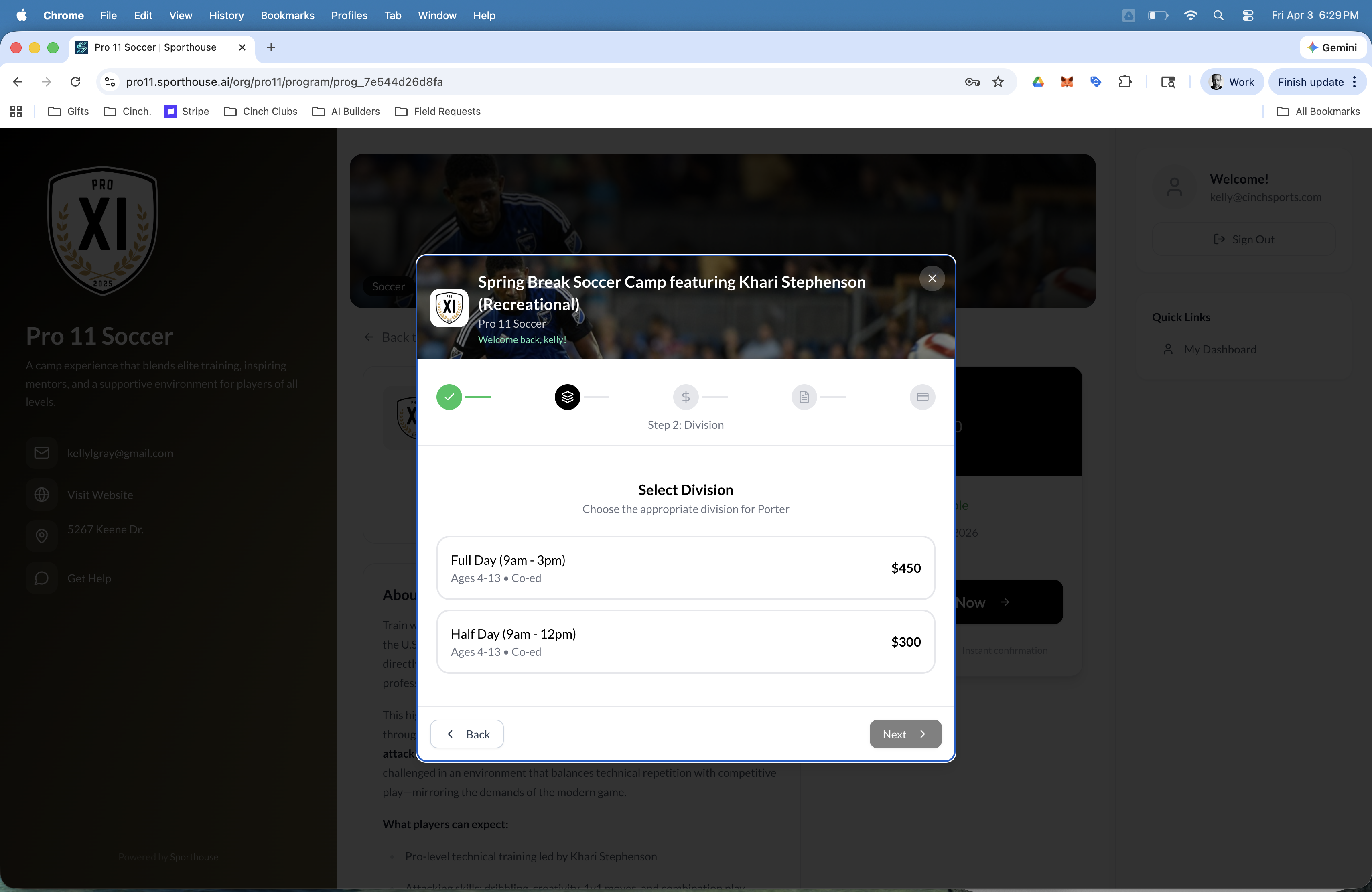
Task: Open the Window menu
Action: click(x=437, y=16)
